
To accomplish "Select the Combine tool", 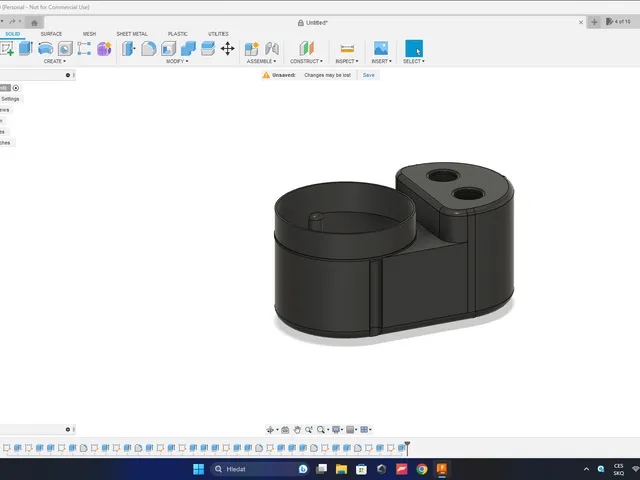I will [188, 49].
